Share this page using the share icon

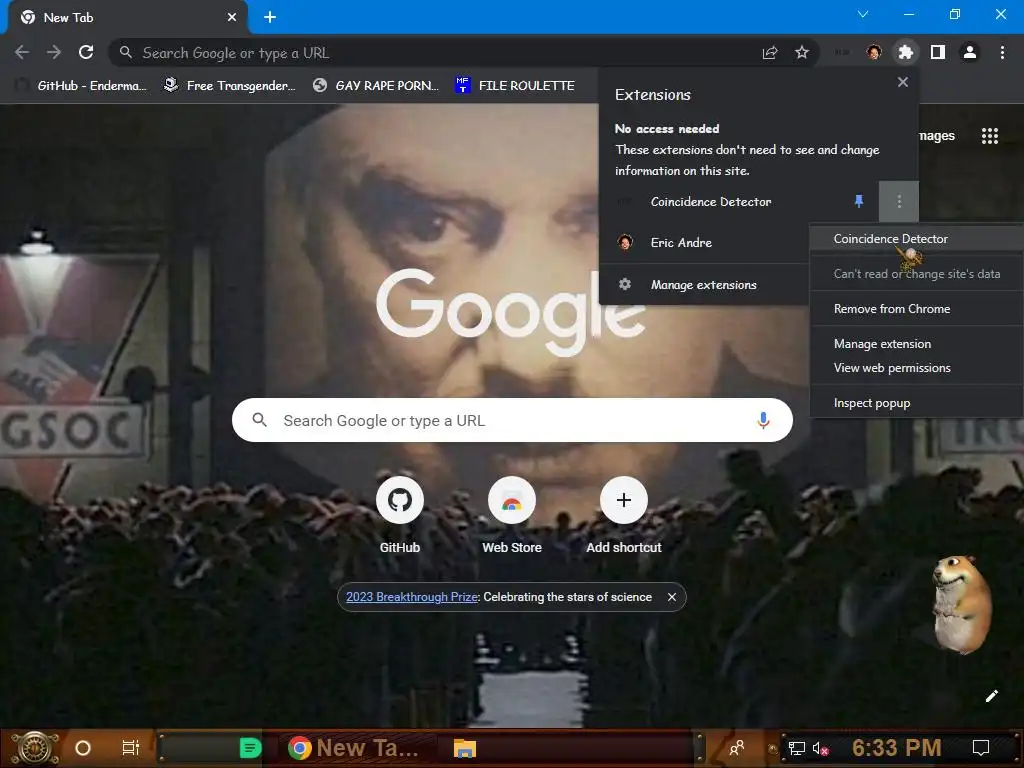[770, 52]
